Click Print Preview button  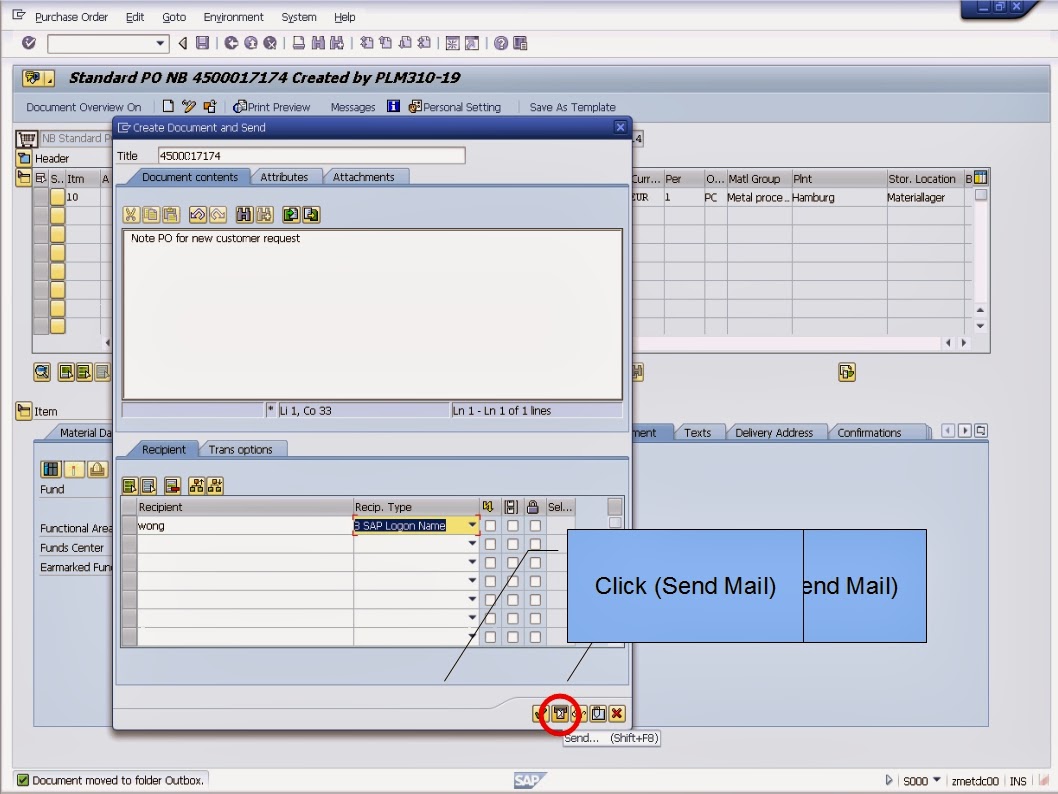coord(271,107)
